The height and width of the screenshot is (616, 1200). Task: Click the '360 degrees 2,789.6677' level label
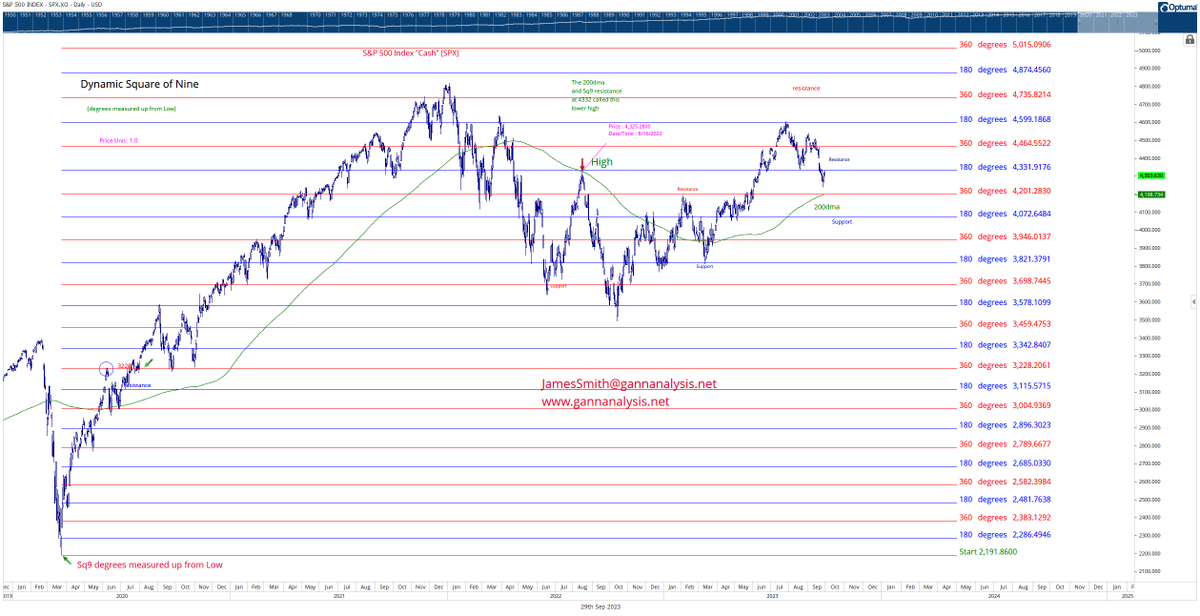pyautogui.click(x=1005, y=444)
